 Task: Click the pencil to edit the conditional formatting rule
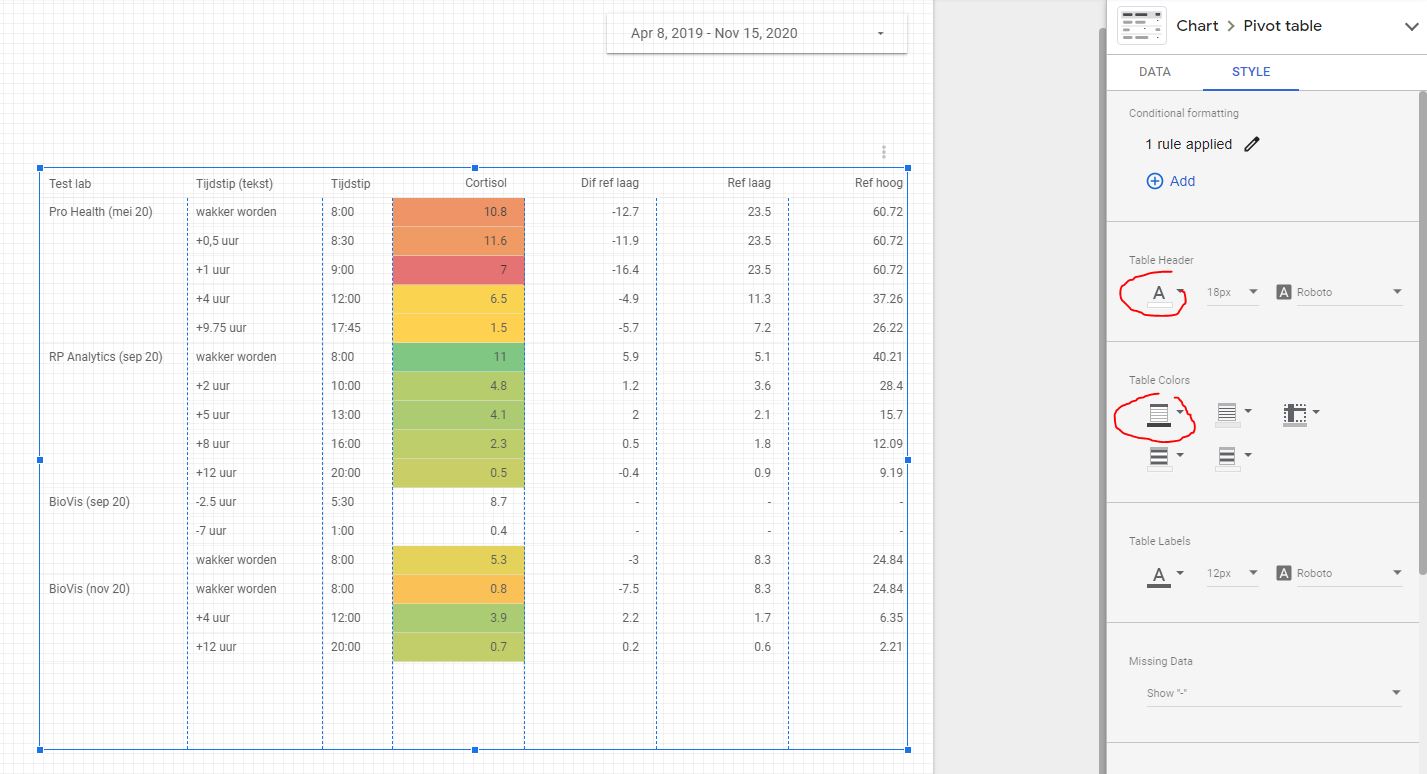pos(1252,144)
